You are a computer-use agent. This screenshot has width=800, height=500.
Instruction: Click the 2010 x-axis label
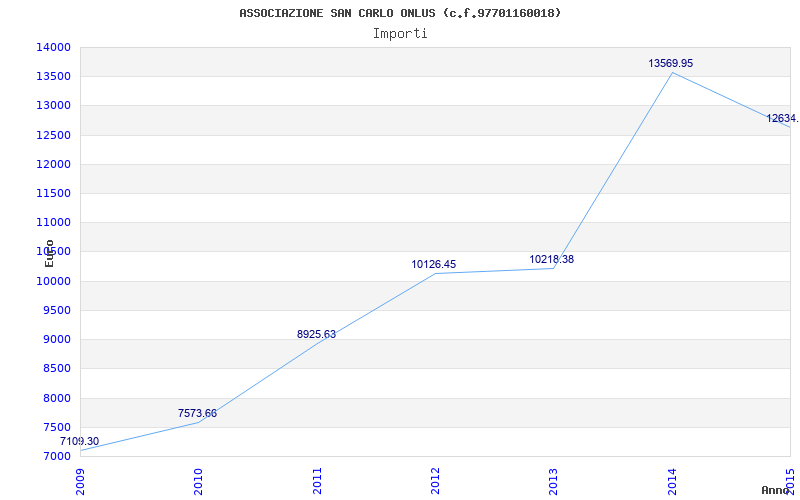click(198, 481)
